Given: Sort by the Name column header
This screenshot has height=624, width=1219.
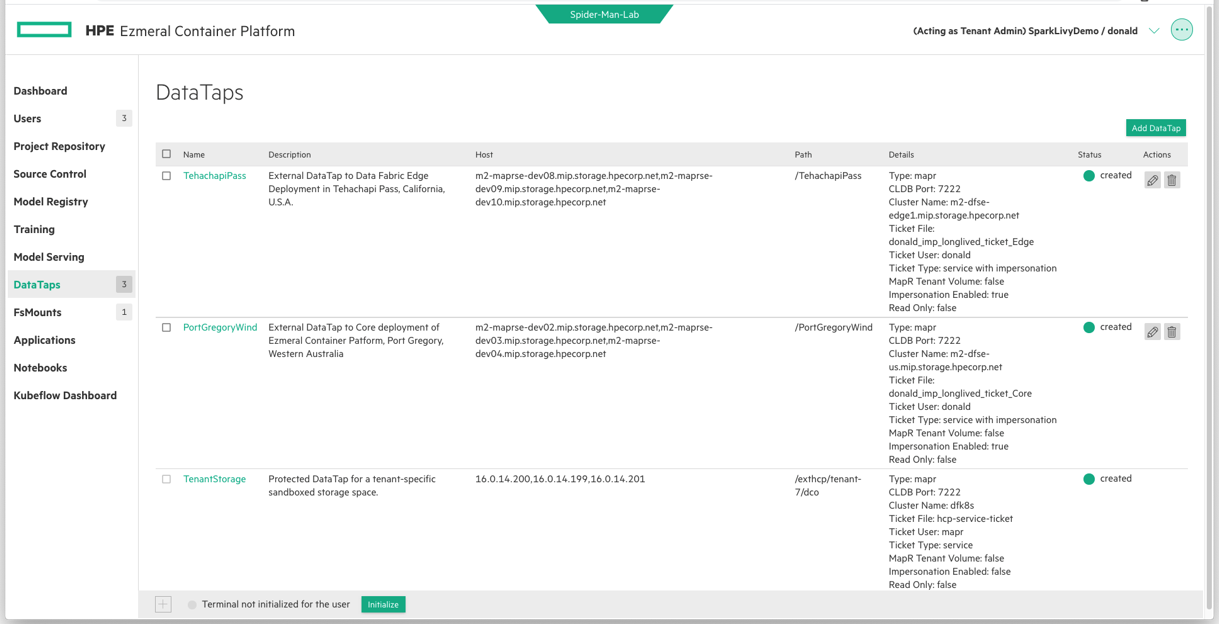Looking at the screenshot, I should [x=194, y=155].
